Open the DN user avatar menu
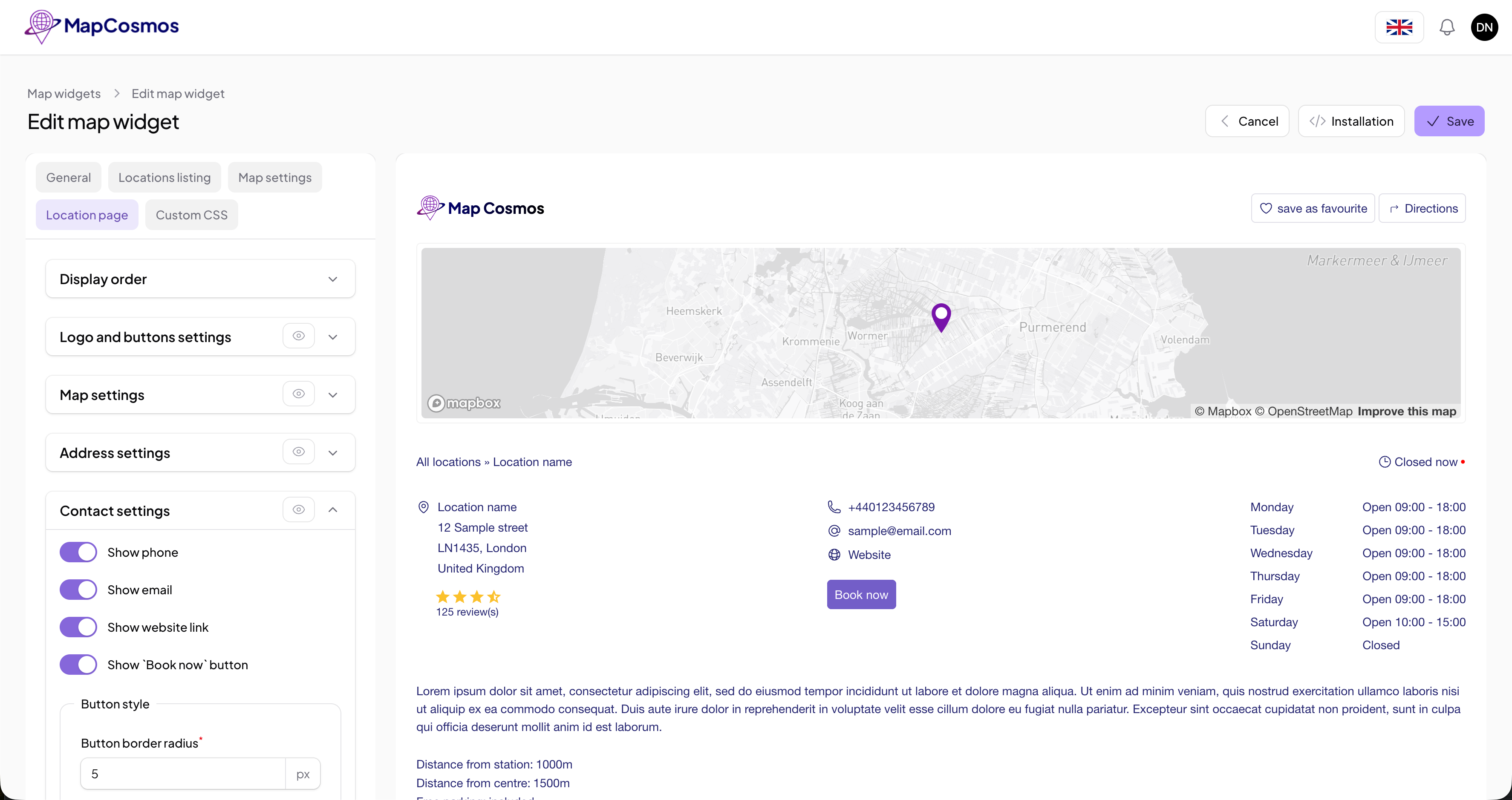The height and width of the screenshot is (800, 1512). click(1484, 27)
